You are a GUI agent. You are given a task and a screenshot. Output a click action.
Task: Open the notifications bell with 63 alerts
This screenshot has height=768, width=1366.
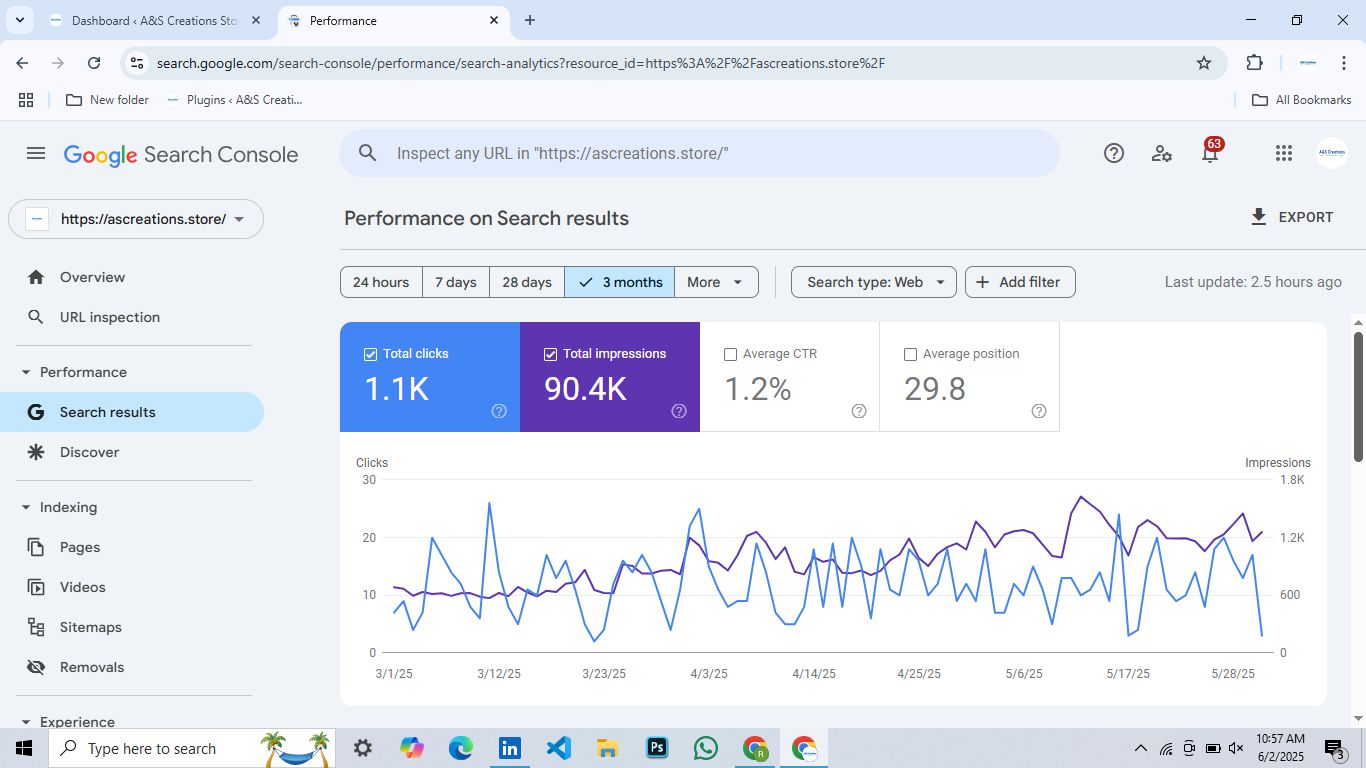point(1210,153)
